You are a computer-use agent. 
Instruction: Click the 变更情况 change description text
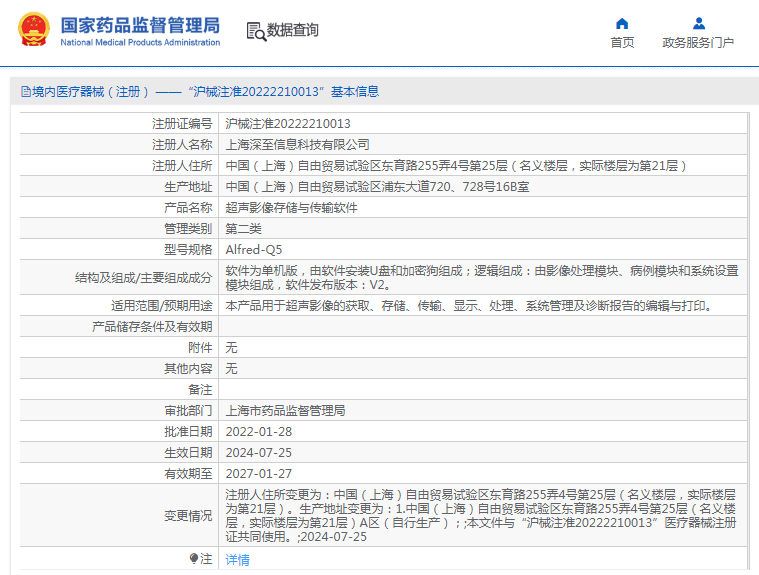point(481,515)
